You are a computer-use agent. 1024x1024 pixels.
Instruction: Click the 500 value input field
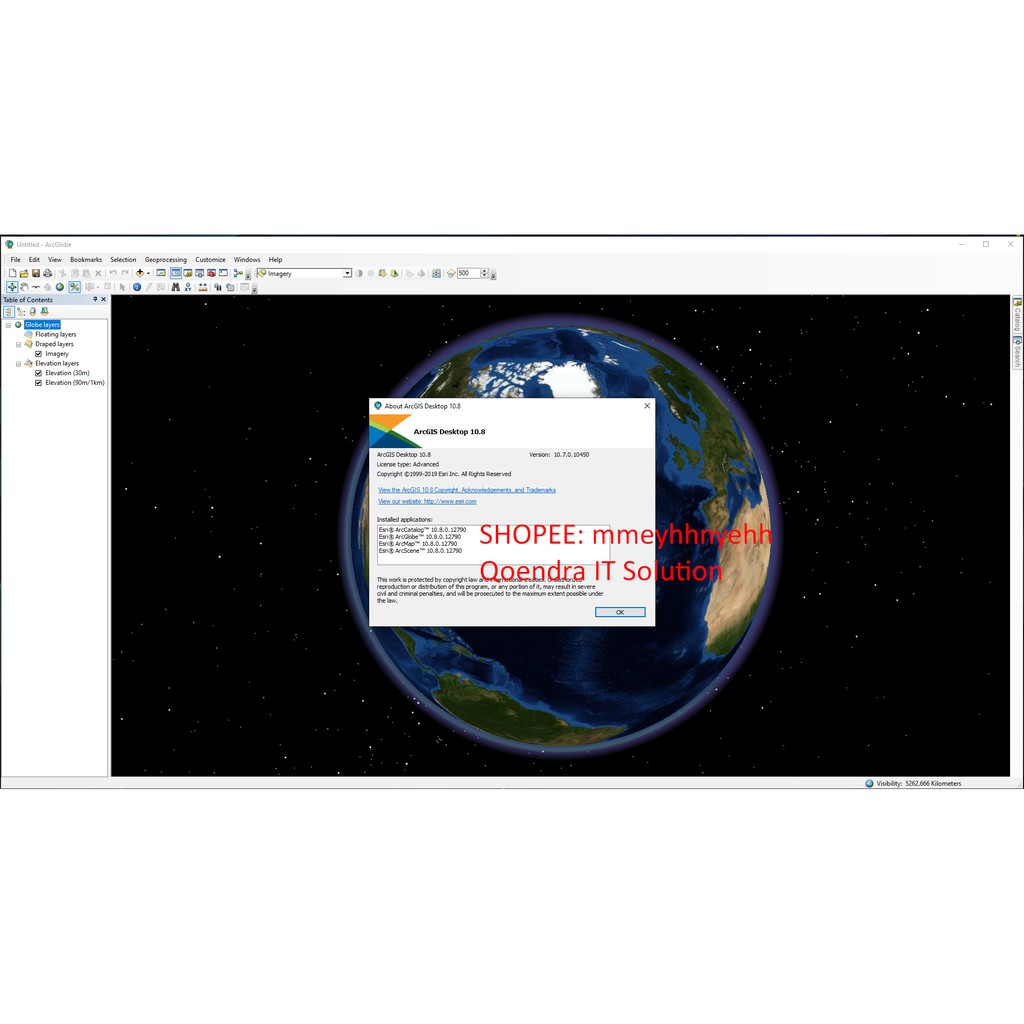(x=469, y=273)
